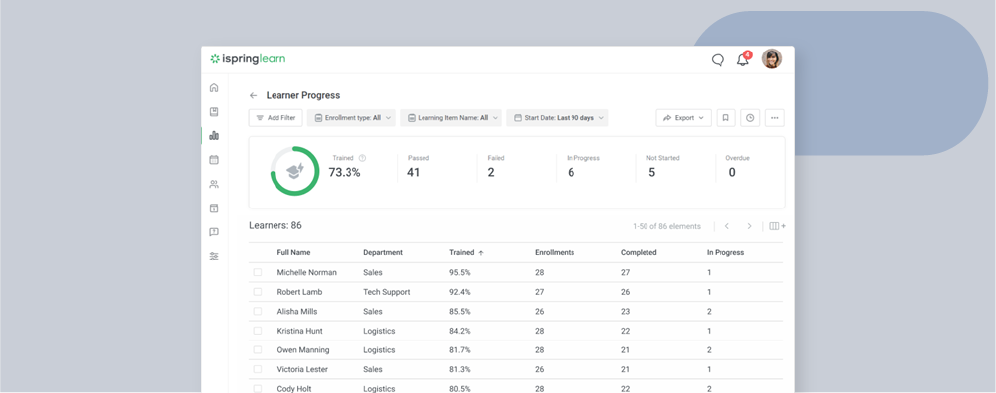Click the iSpring Learn logo
This screenshot has height=393, width=996.
[248, 59]
